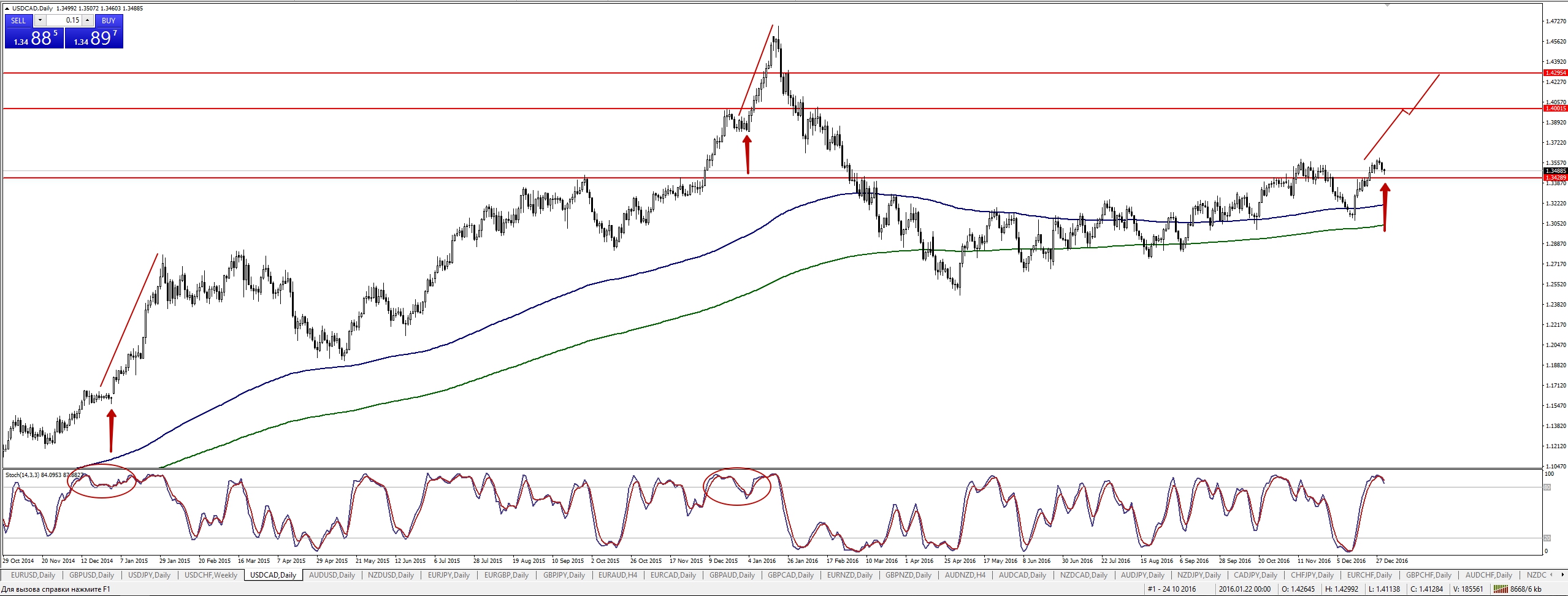This screenshot has height=596, width=1568.
Task: Open the EURAUD,H4 chart tab
Action: pos(618,575)
